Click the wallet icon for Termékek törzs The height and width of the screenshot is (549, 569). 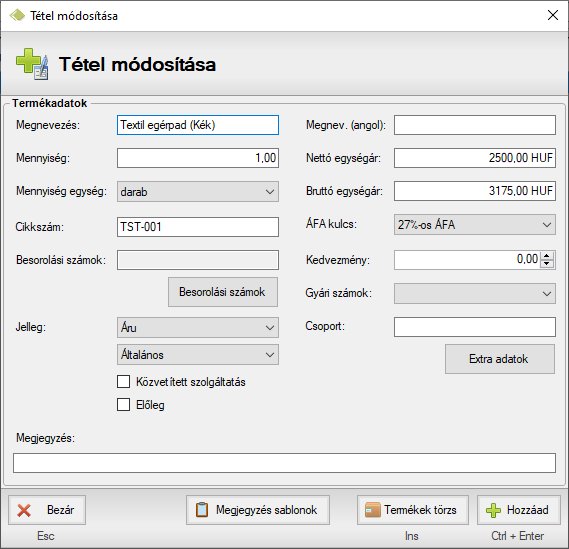373,510
